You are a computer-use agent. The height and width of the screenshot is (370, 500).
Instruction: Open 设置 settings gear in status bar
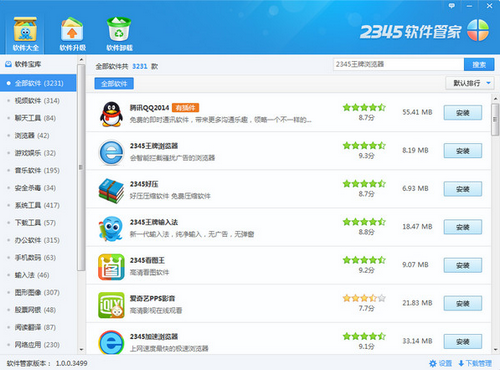(440, 363)
